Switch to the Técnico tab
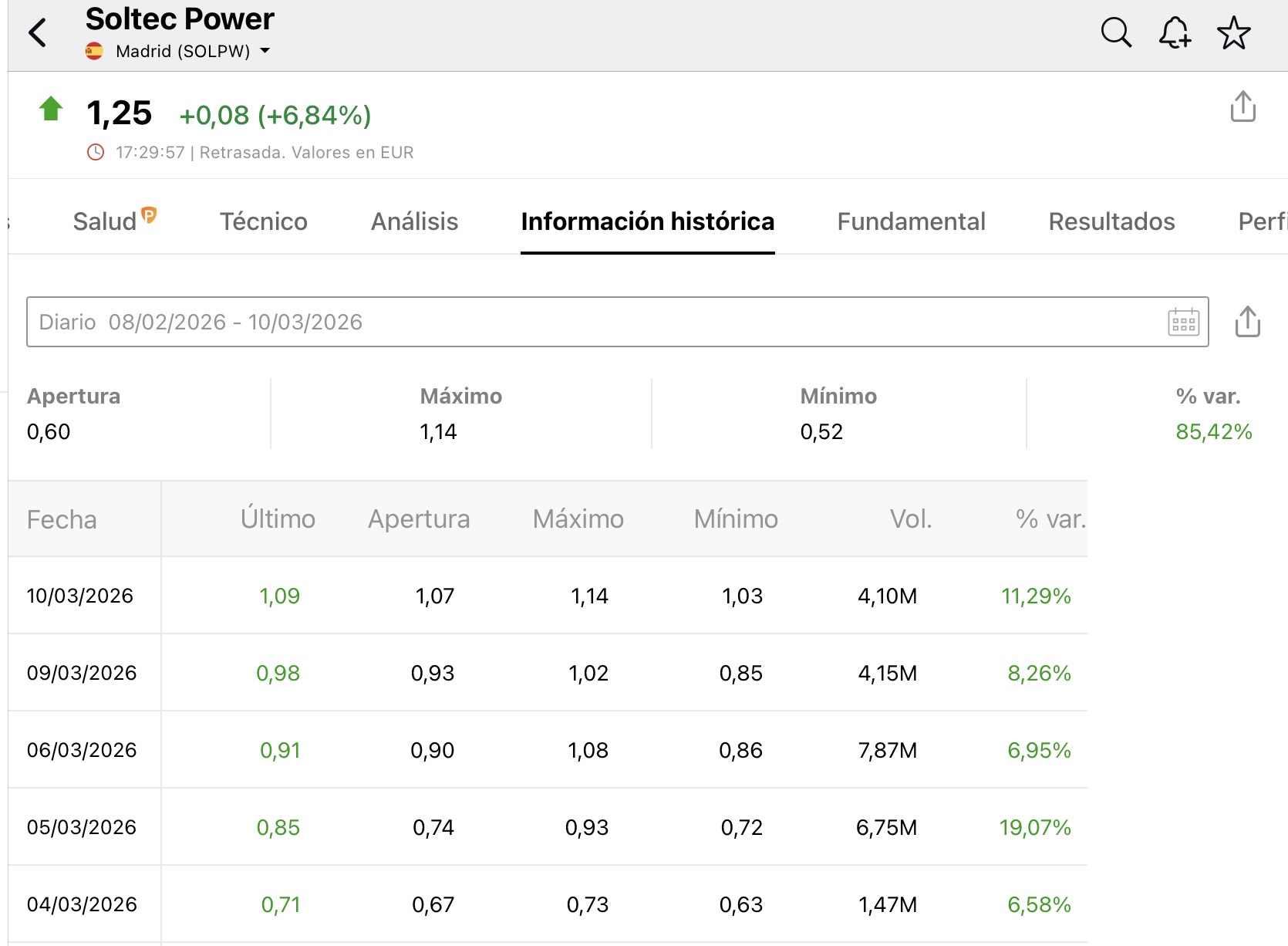Viewport: 1288px width, 946px height. pyautogui.click(x=263, y=221)
